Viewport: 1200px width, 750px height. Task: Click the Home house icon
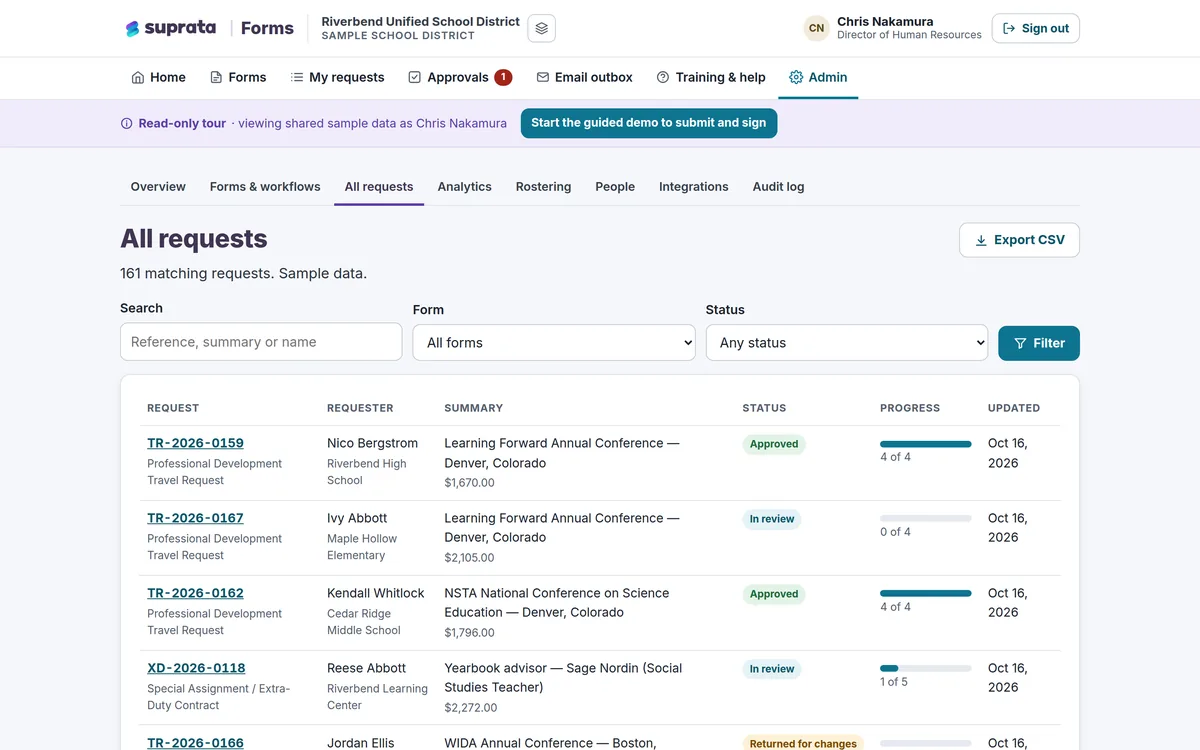138,77
